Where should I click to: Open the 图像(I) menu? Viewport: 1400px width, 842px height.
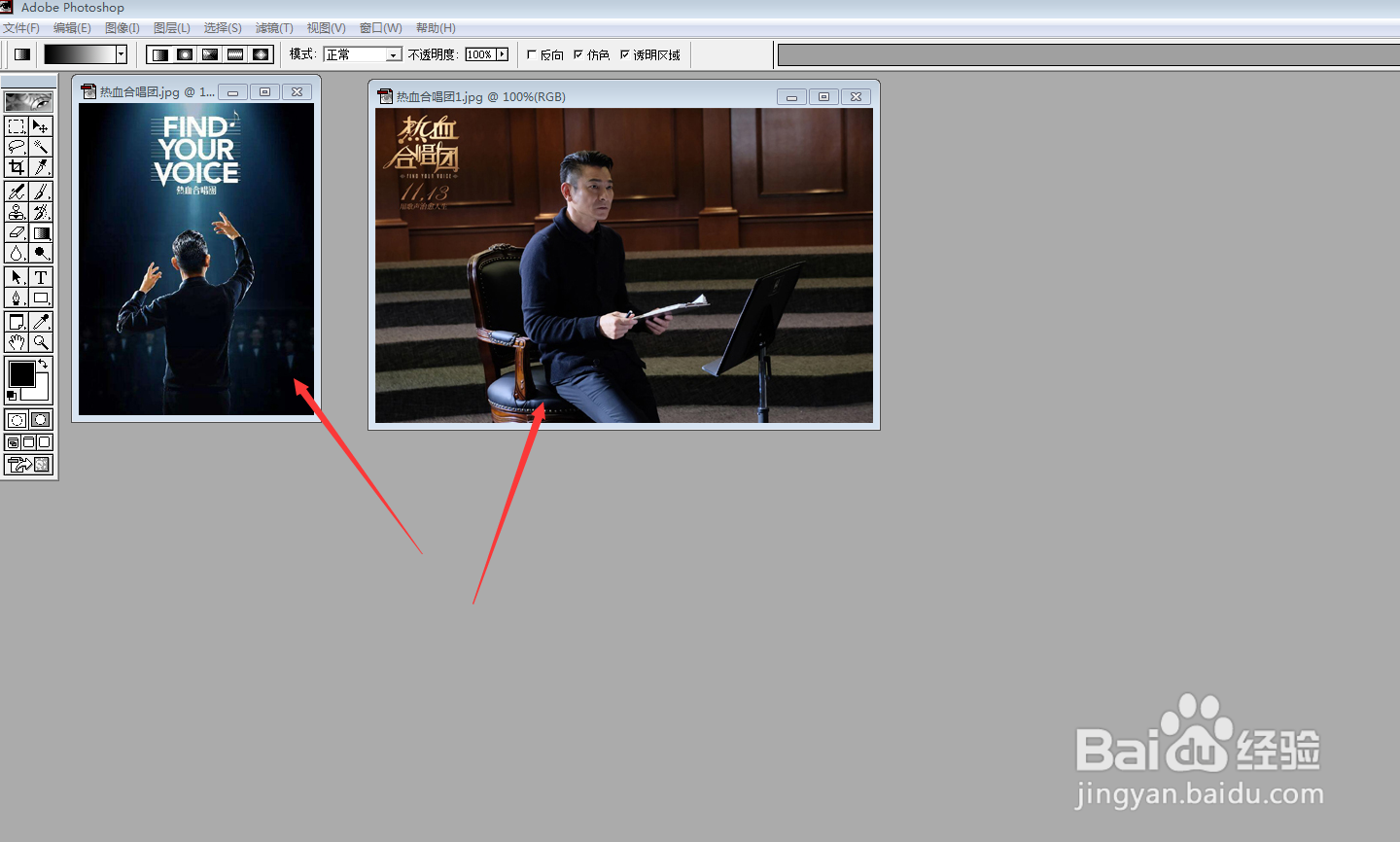122,28
